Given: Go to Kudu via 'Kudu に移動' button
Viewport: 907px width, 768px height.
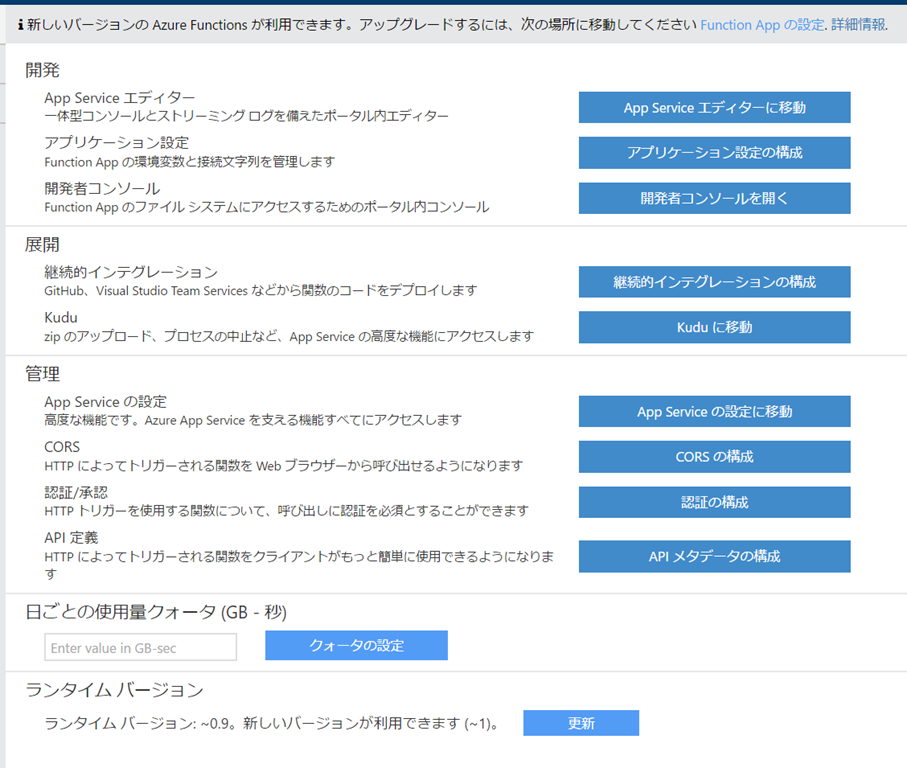Looking at the screenshot, I should click(714, 327).
